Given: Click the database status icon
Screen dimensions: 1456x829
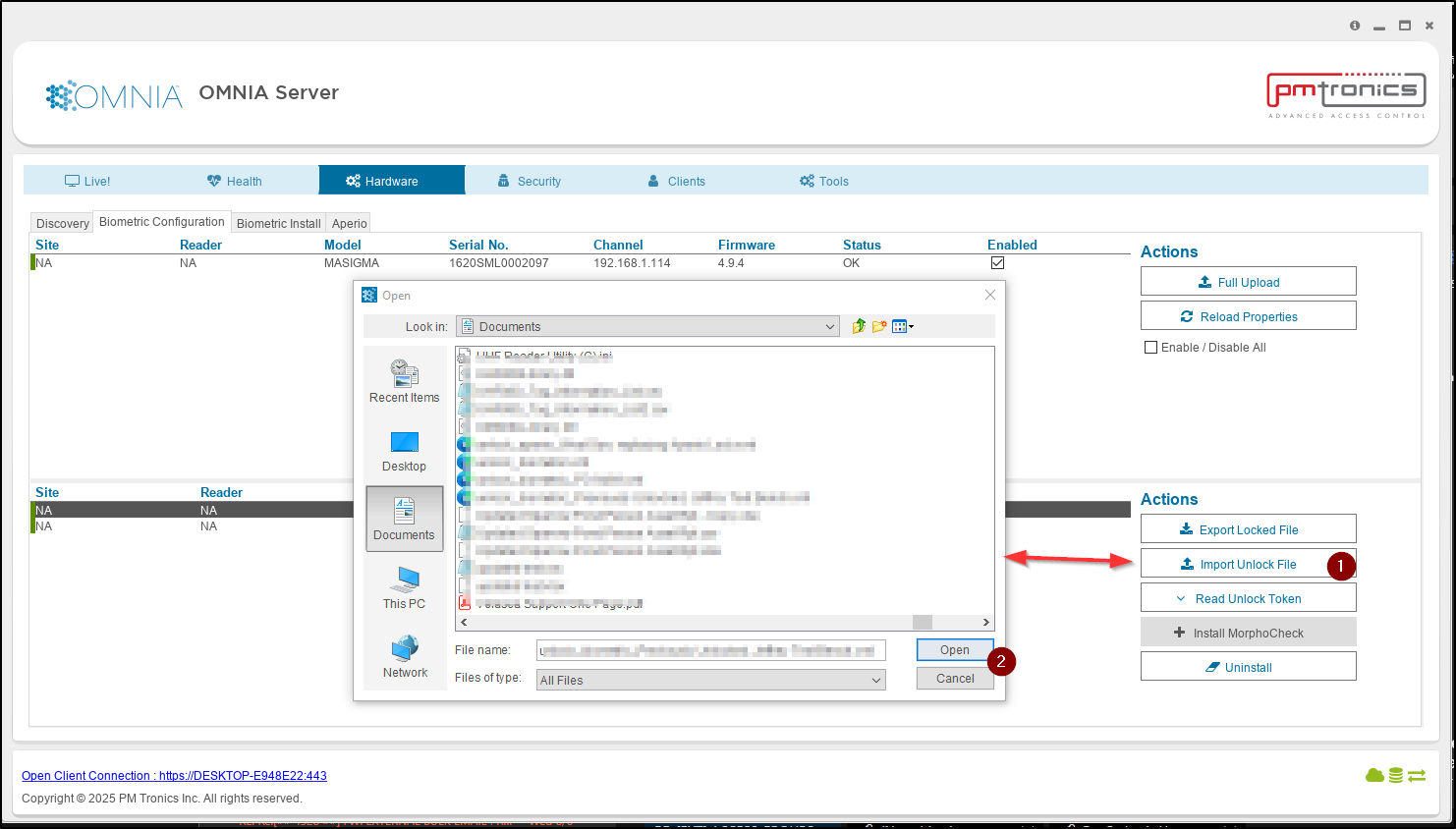Looking at the screenshot, I should (x=1395, y=776).
